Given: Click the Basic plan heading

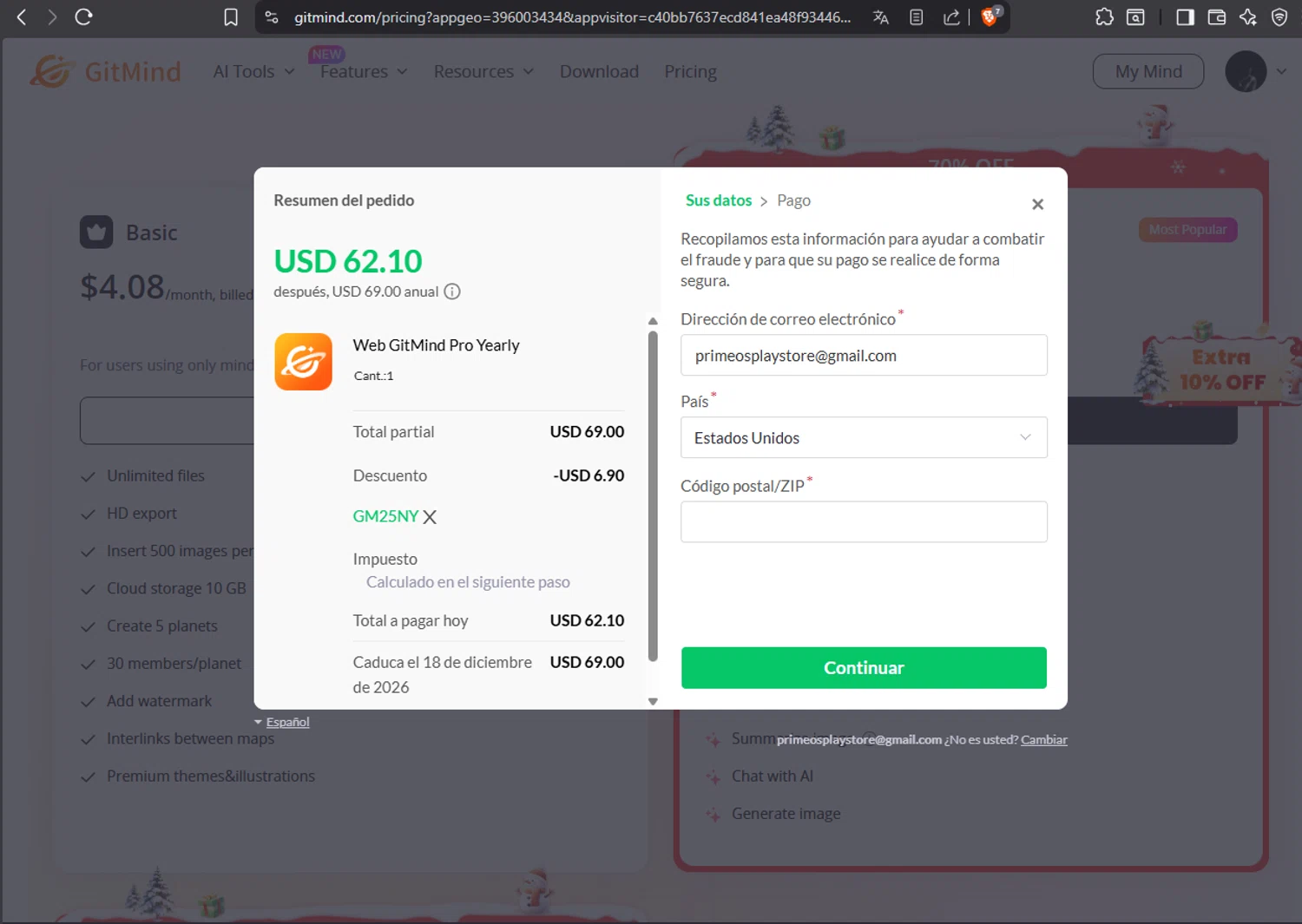Looking at the screenshot, I should click(152, 233).
